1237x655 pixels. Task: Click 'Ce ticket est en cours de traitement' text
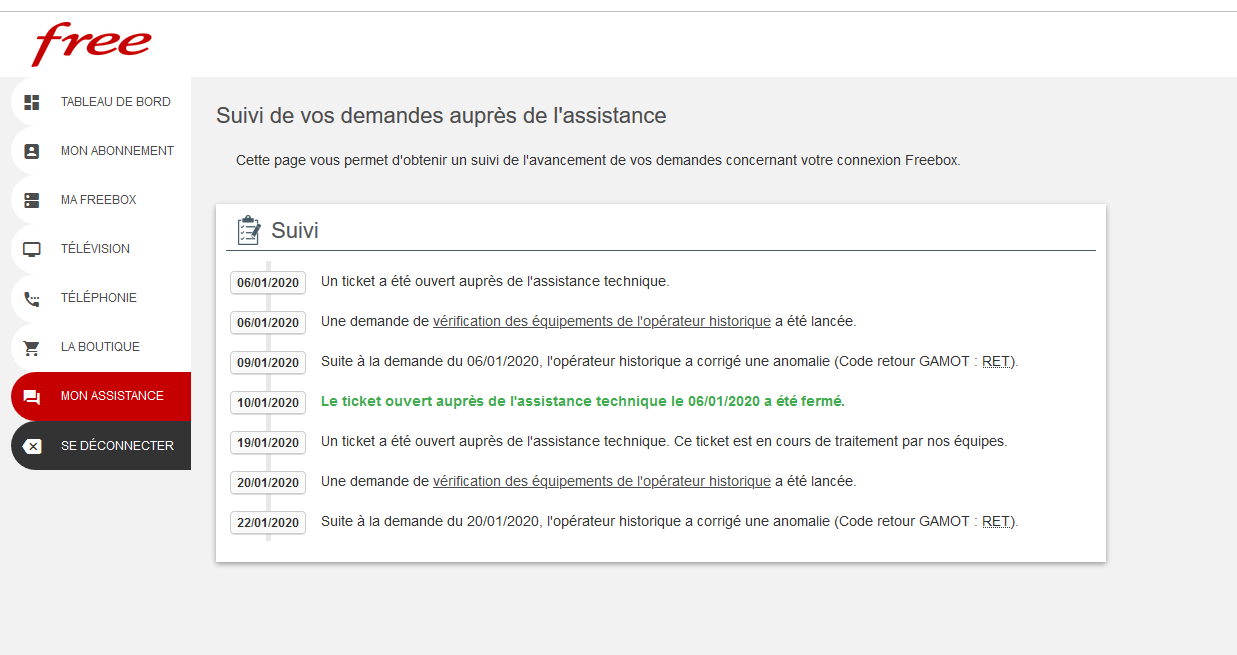pos(840,441)
